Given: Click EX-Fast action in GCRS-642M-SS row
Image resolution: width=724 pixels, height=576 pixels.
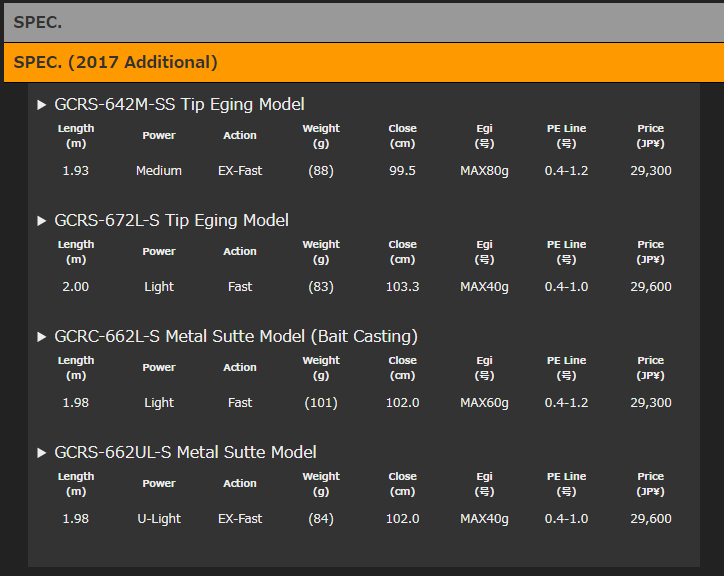Looking at the screenshot, I should point(240,171).
